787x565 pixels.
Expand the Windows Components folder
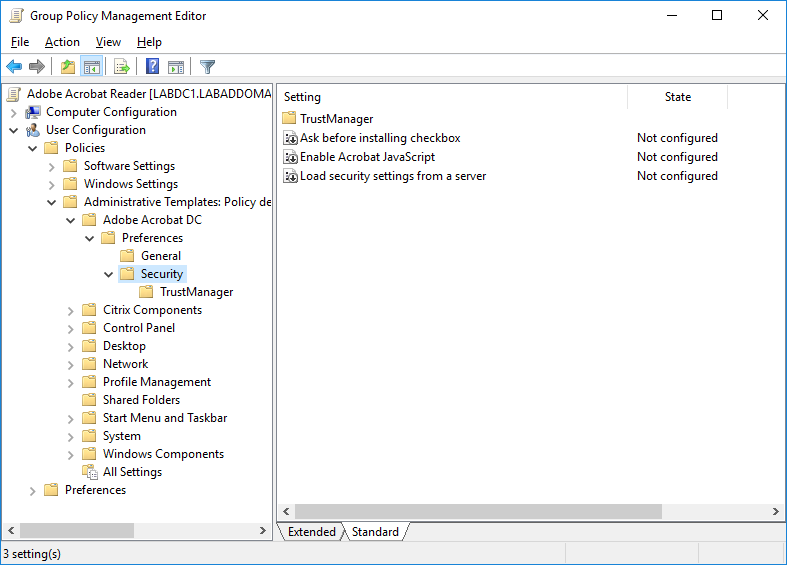pyautogui.click(x=71, y=454)
